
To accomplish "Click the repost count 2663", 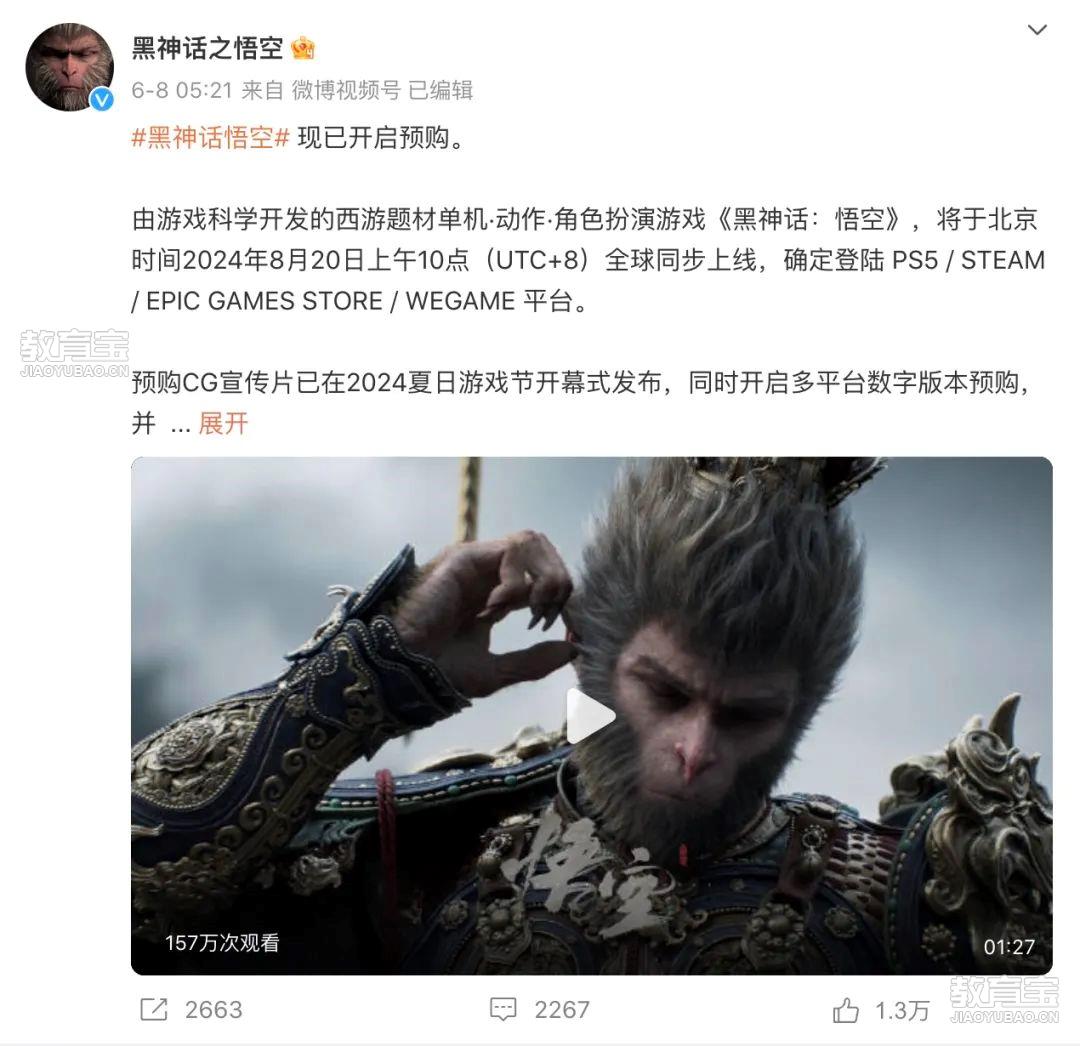I will tap(214, 1010).
